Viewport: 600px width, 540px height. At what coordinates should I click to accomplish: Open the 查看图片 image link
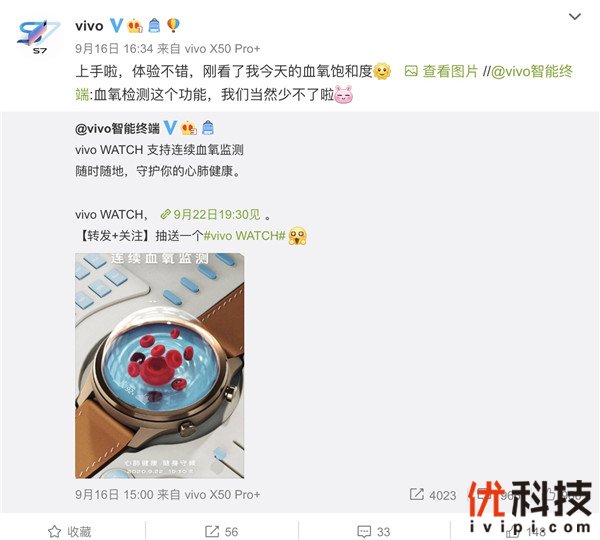[x=450, y=71]
